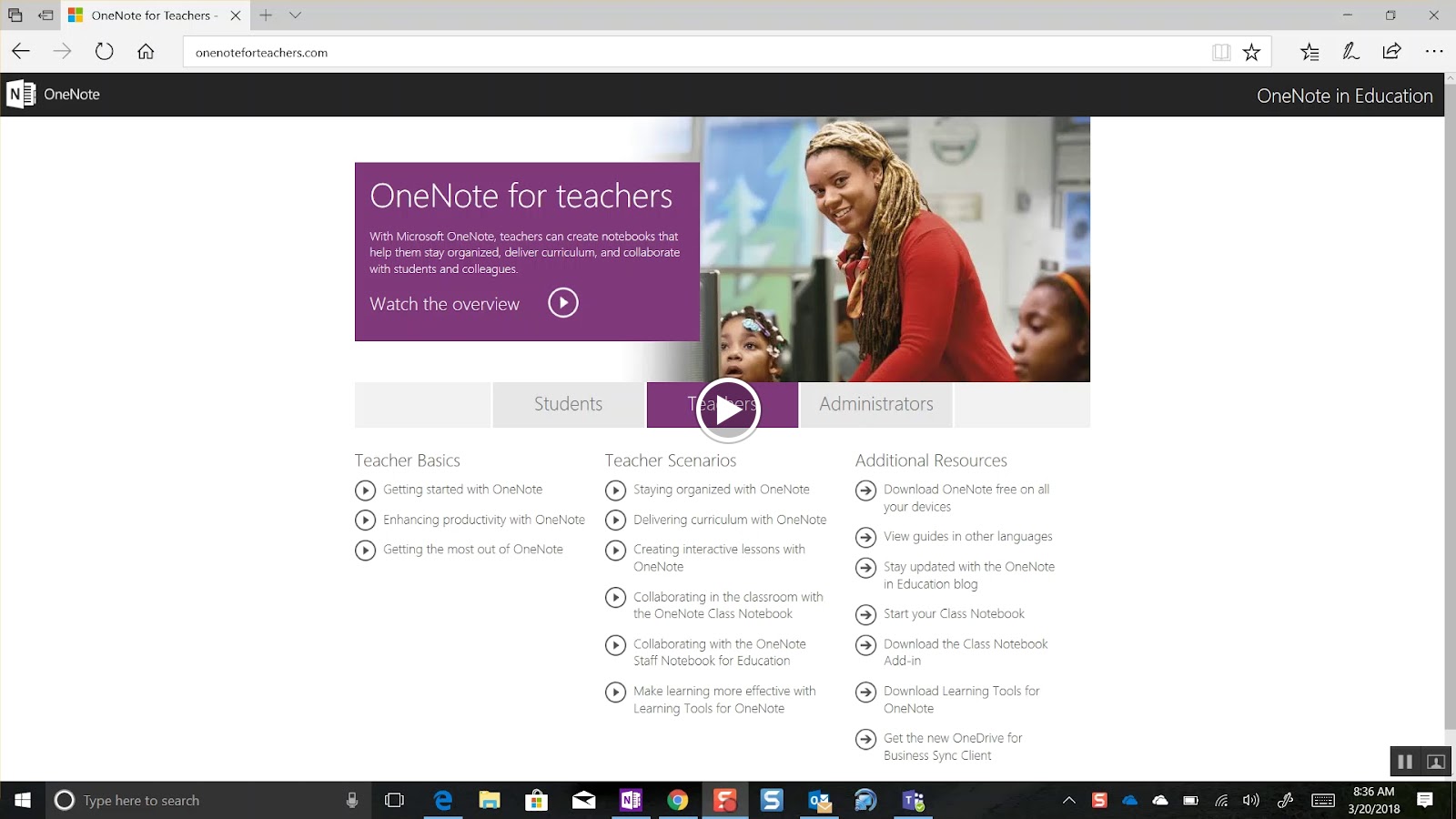Open Reading view icon in address bar
Screen dimensions: 1456x819
click(x=1221, y=52)
